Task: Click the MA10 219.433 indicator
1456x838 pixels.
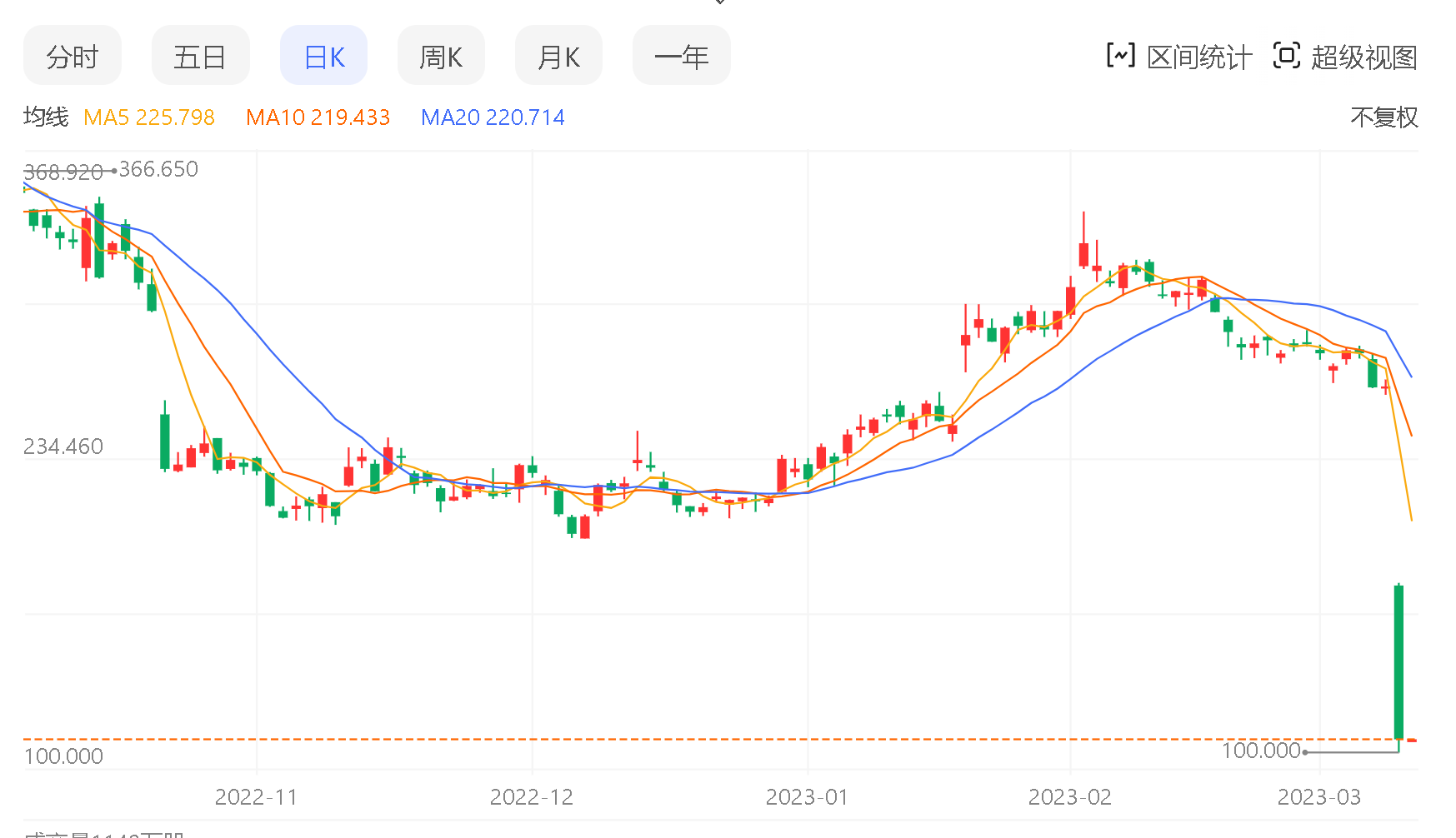Action: click(318, 117)
